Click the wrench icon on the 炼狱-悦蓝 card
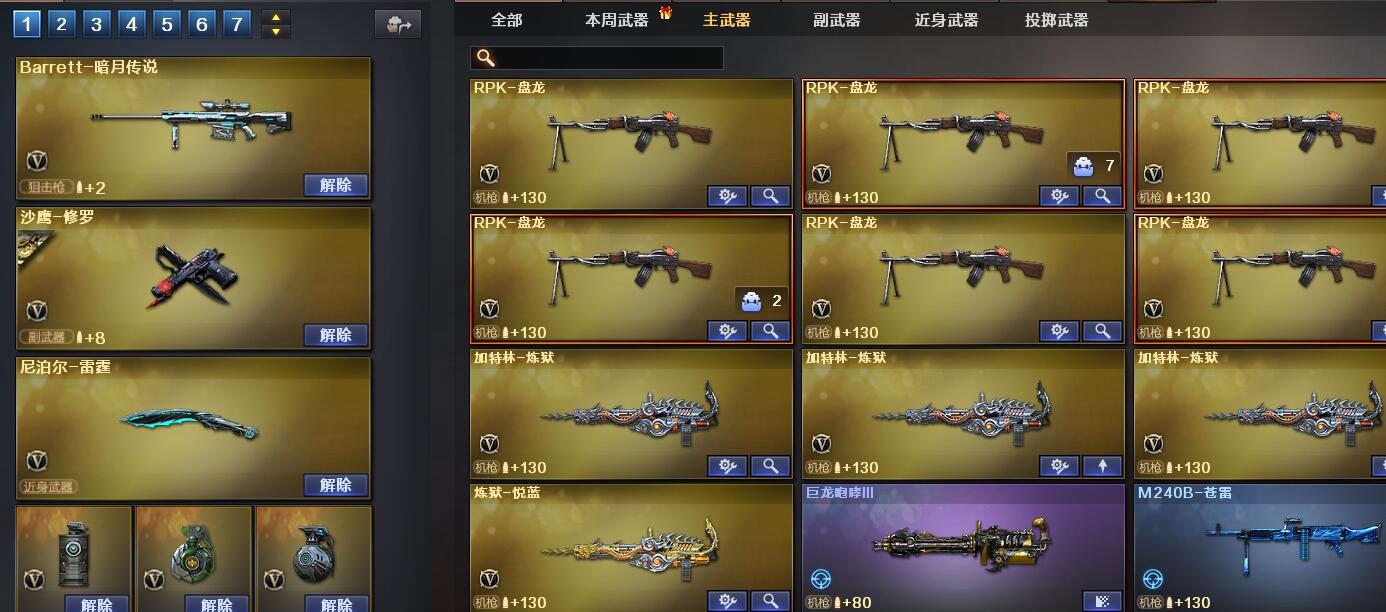Viewport: 1386px width, 612px height. (x=727, y=601)
